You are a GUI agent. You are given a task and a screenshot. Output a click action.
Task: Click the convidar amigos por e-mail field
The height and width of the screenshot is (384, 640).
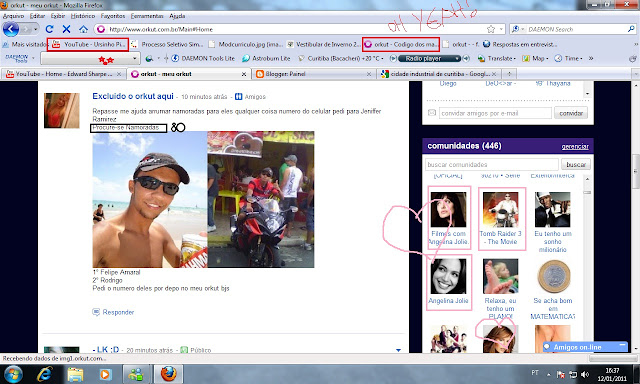point(495,113)
